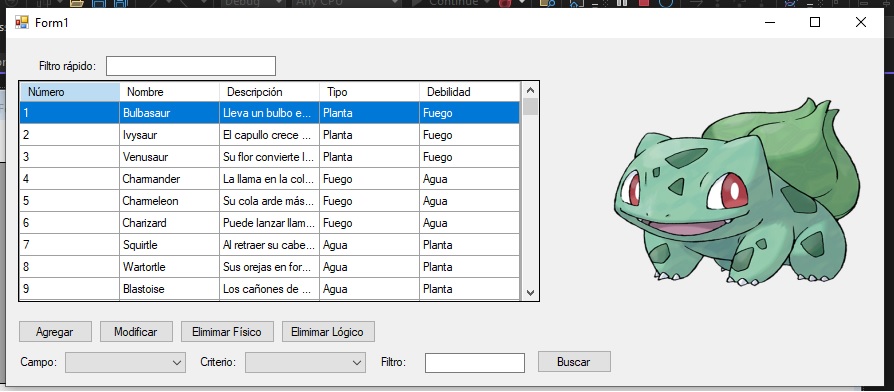Click the Planta weakness cell in Squirtle row
The width and height of the screenshot is (894, 392).
pos(469,245)
